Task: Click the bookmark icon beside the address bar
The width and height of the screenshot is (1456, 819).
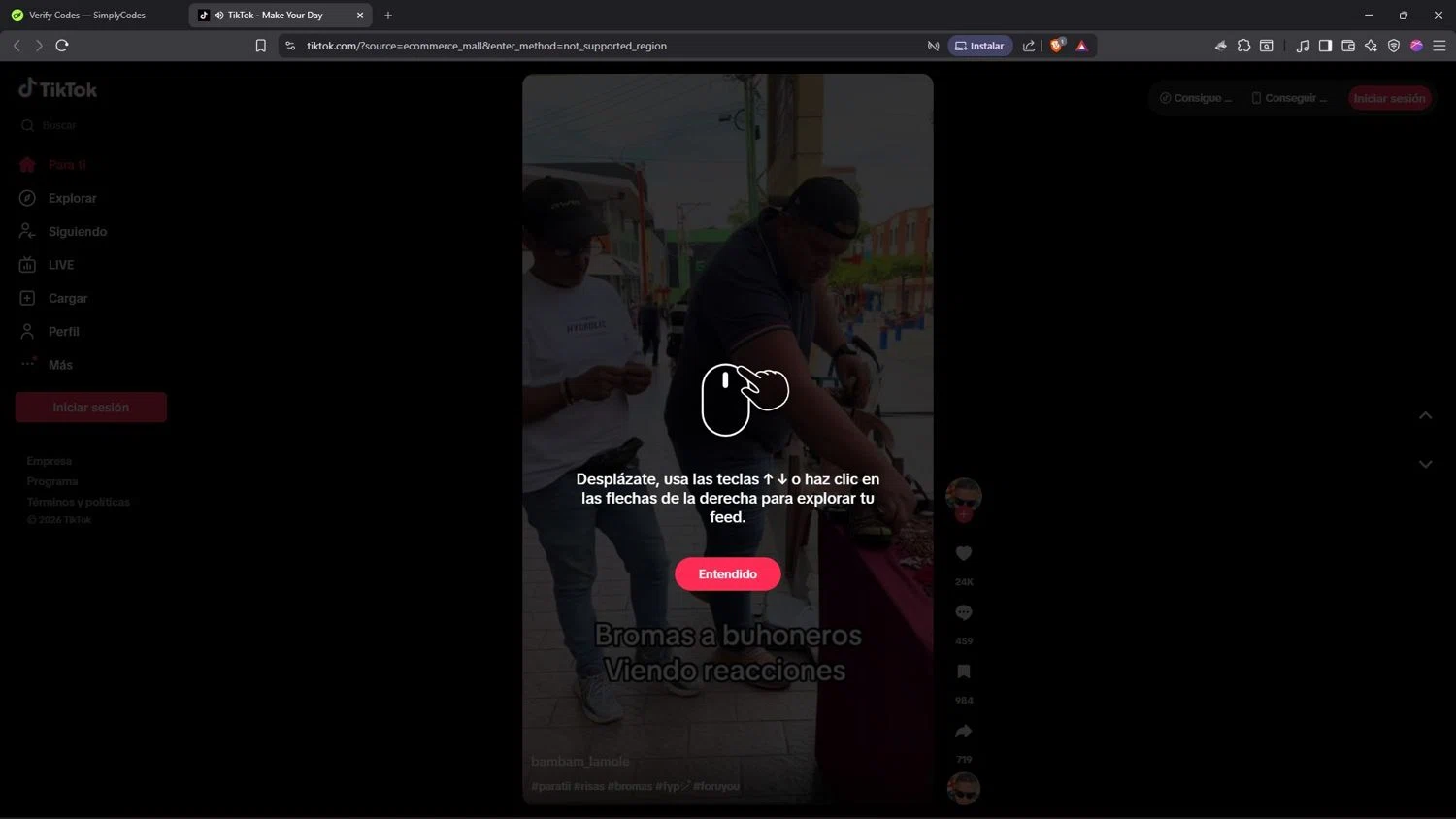Action: pos(260,46)
